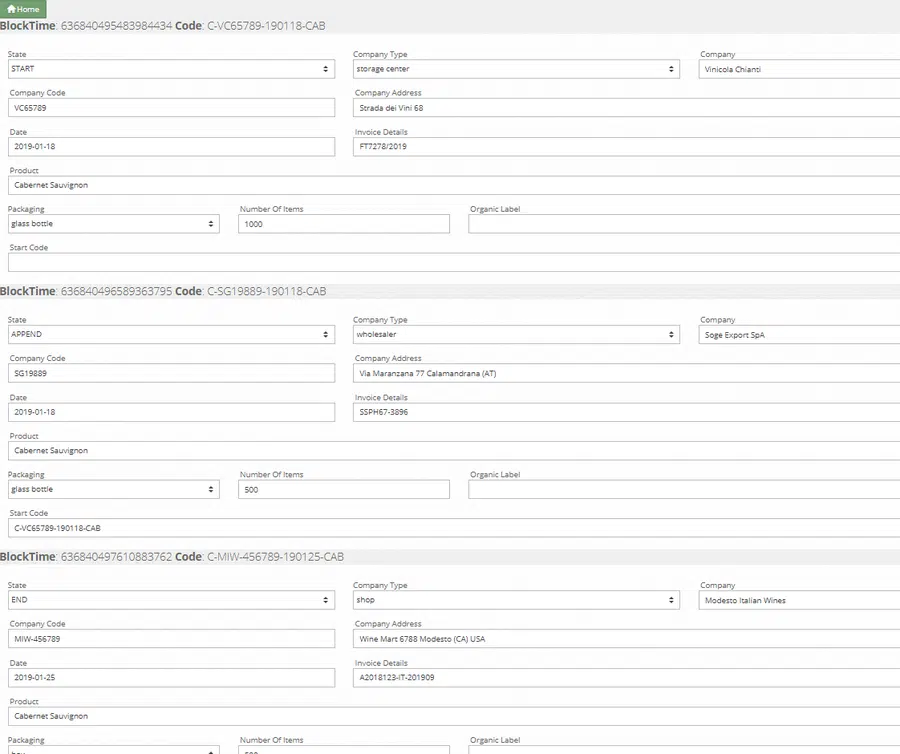
Task: Open Company Type dropdown showing shop
Action: pos(516,600)
